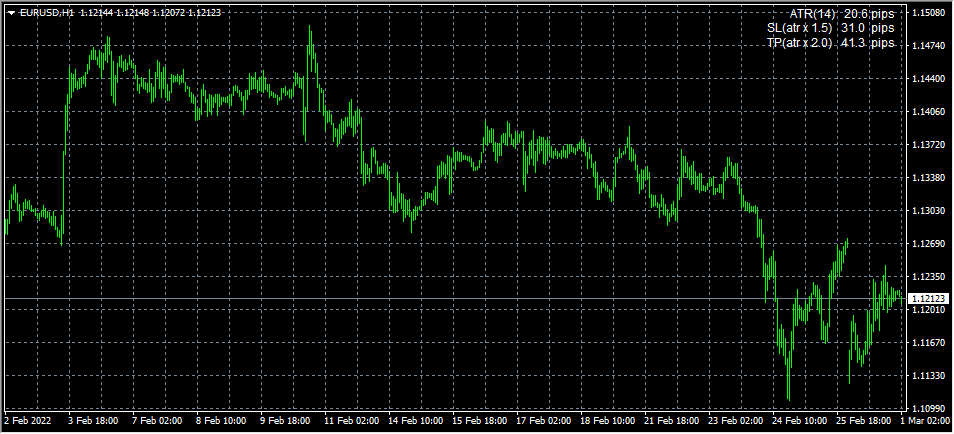The height and width of the screenshot is (434, 954).
Task: Open the chart menu triangle beside EURUSD,H1
Action: pos(11,12)
